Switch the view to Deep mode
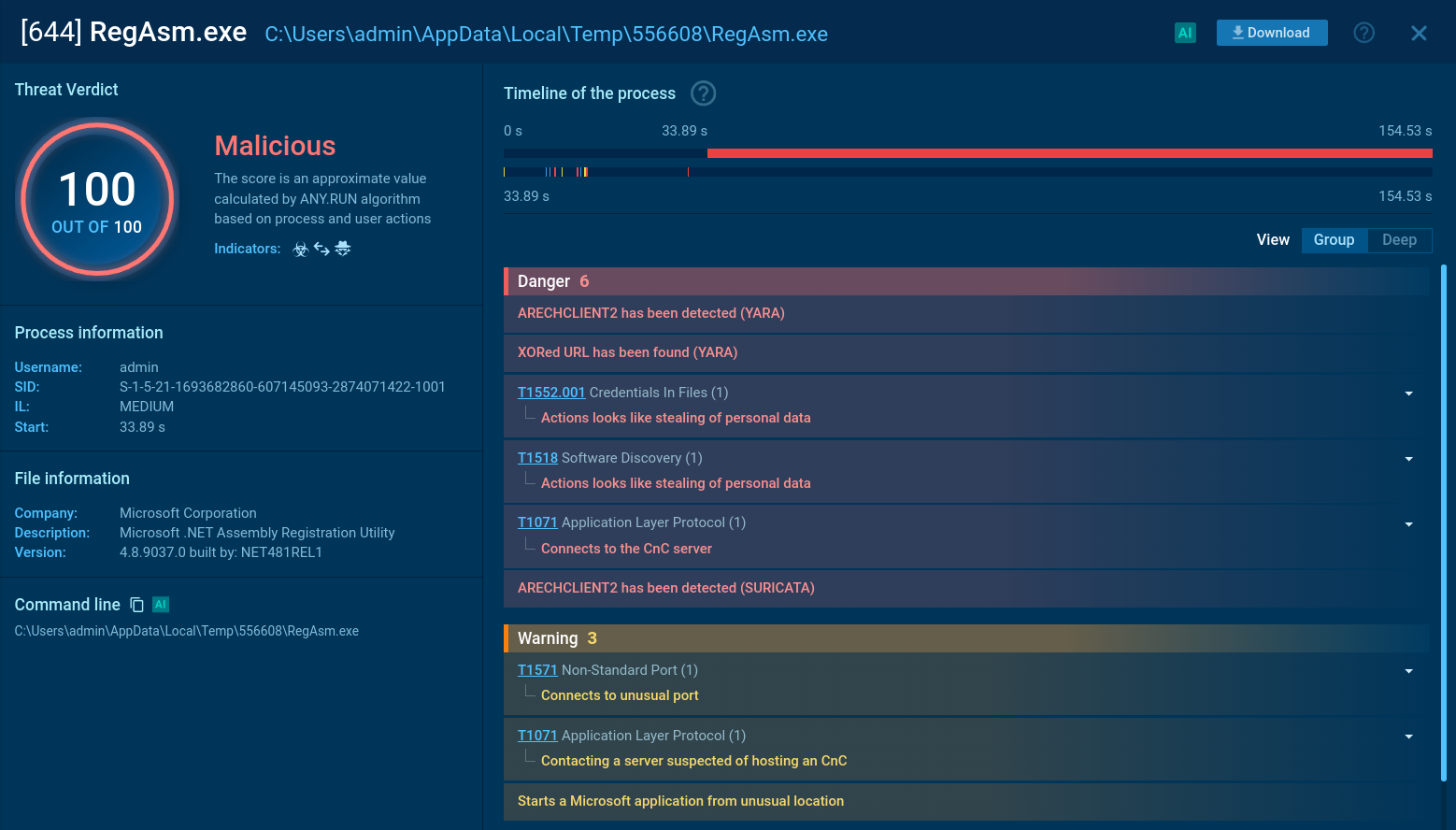 (x=1399, y=240)
